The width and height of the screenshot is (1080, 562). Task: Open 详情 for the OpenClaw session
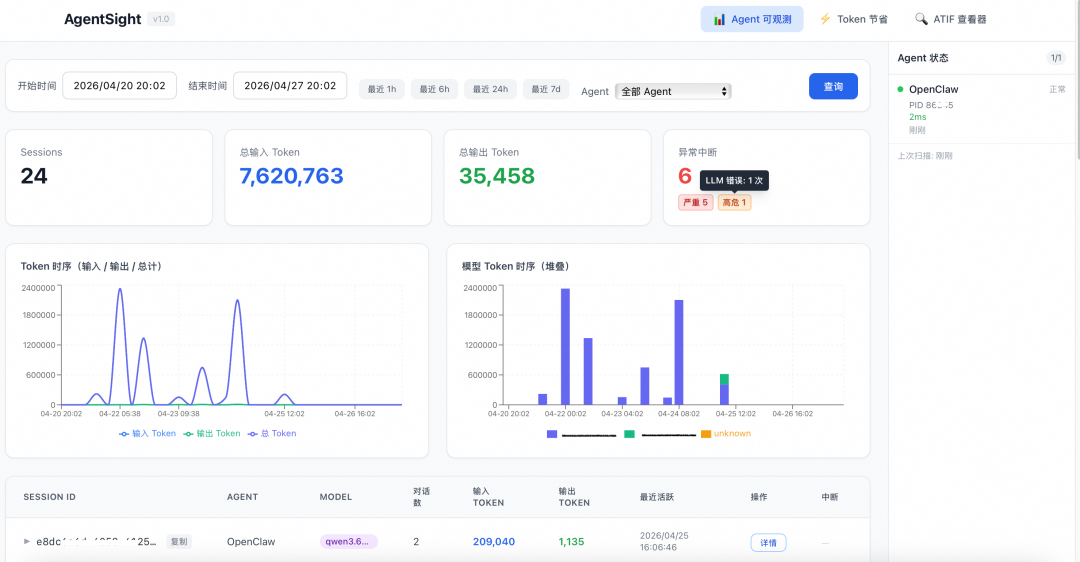768,543
